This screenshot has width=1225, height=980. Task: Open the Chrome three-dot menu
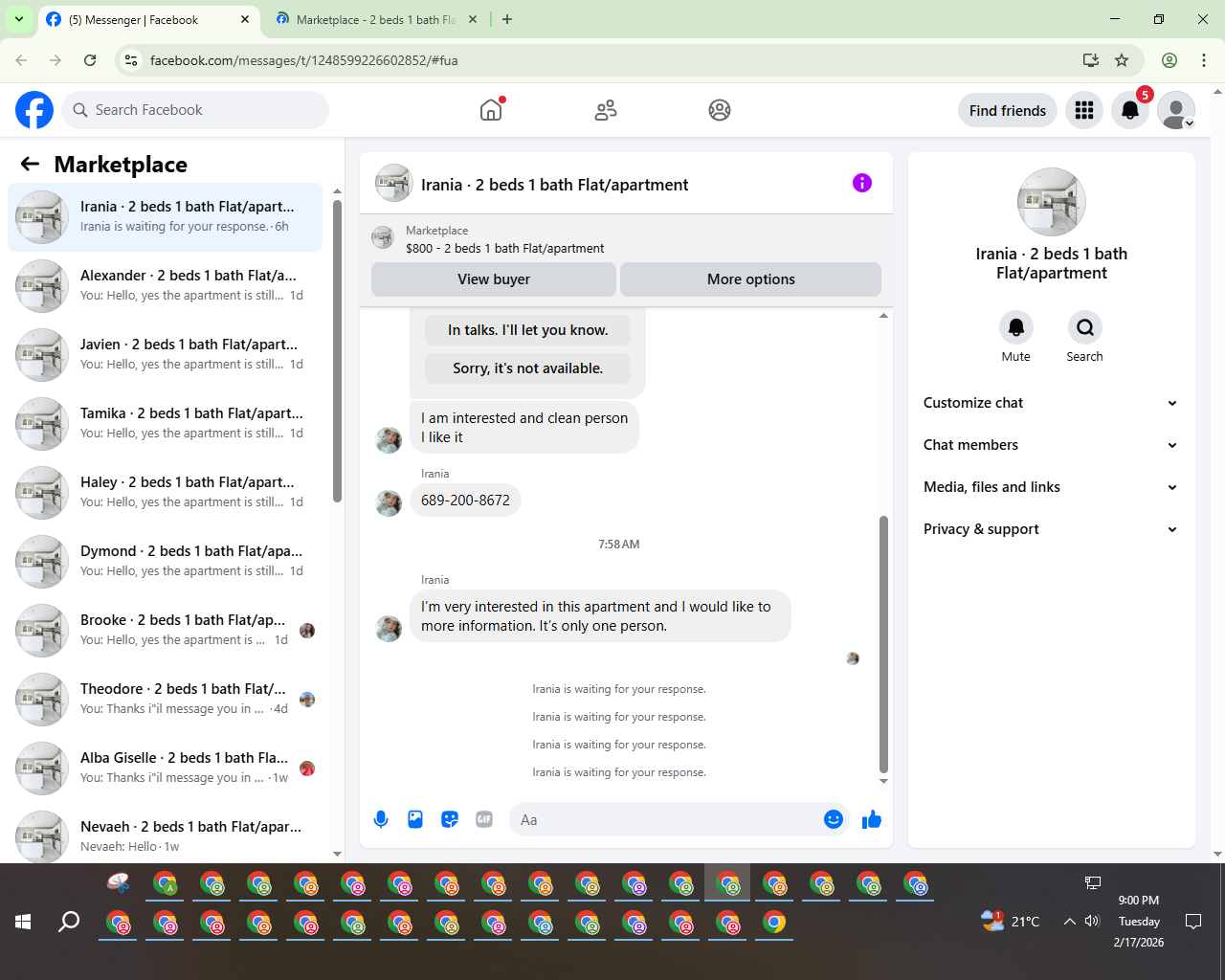click(1204, 60)
